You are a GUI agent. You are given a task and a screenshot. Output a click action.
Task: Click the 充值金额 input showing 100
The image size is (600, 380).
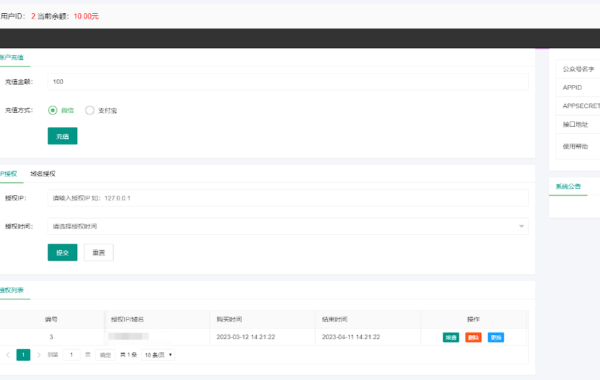tap(288, 82)
